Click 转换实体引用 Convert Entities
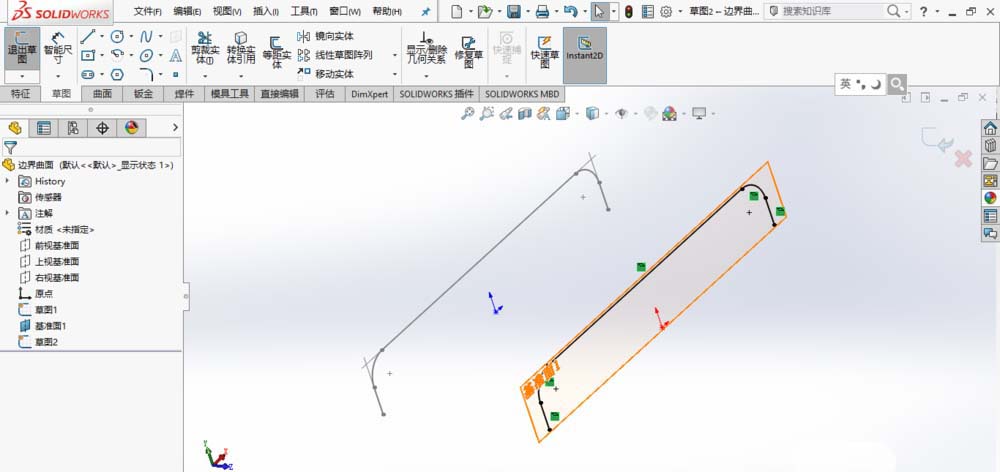Viewport: 1000px width, 472px height. pos(241,48)
